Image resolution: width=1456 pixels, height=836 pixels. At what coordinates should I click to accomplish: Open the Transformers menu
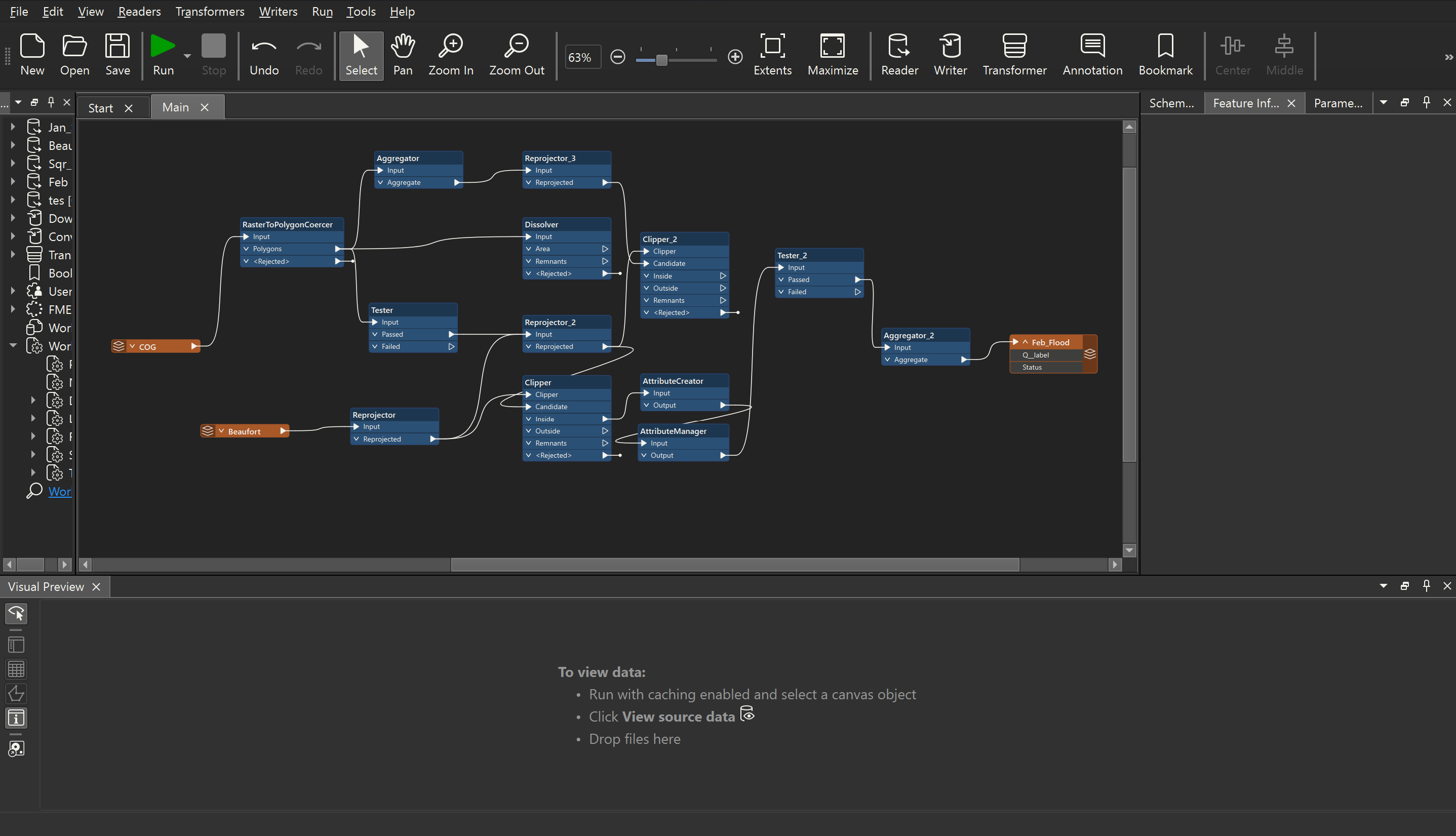[210, 12]
